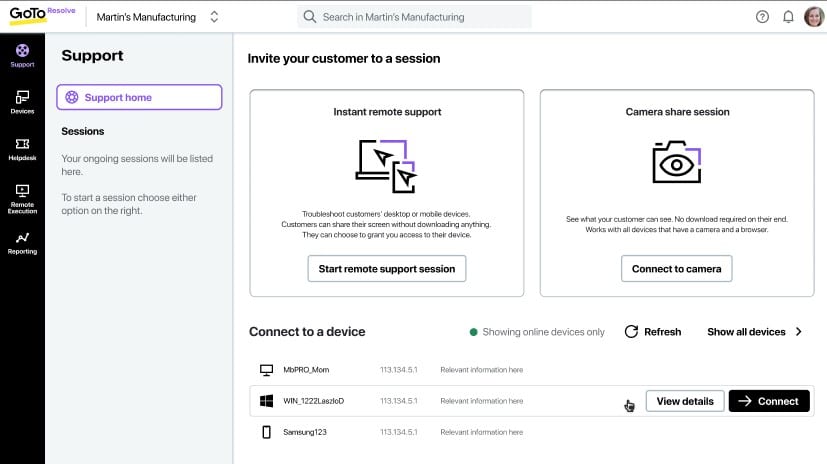Click the Sessions heading in Support panel

(83, 131)
